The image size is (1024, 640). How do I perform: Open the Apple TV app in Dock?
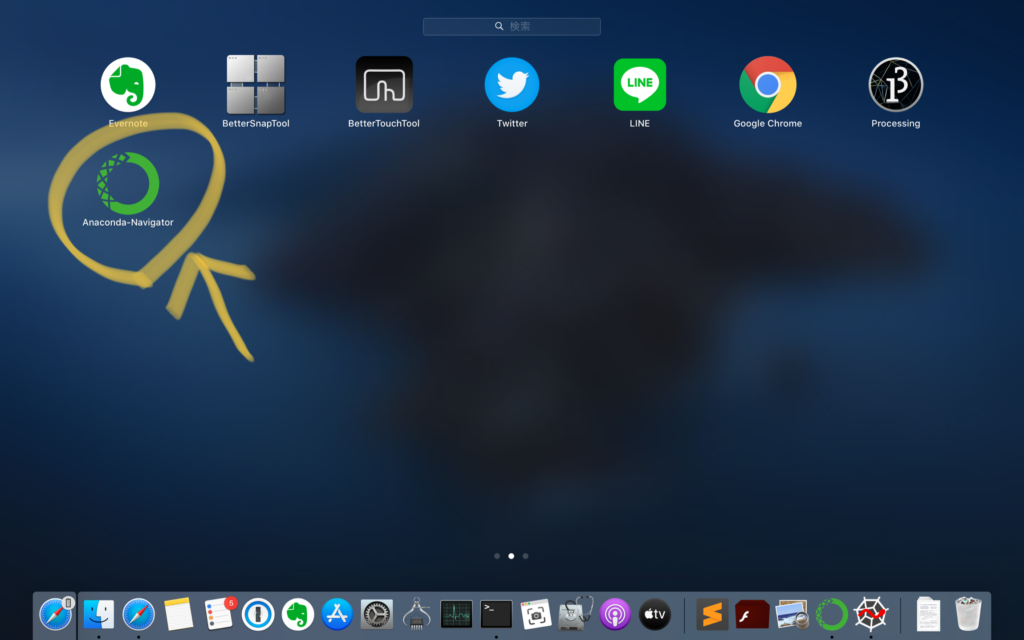pyautogui.click(x=654, y=613)
